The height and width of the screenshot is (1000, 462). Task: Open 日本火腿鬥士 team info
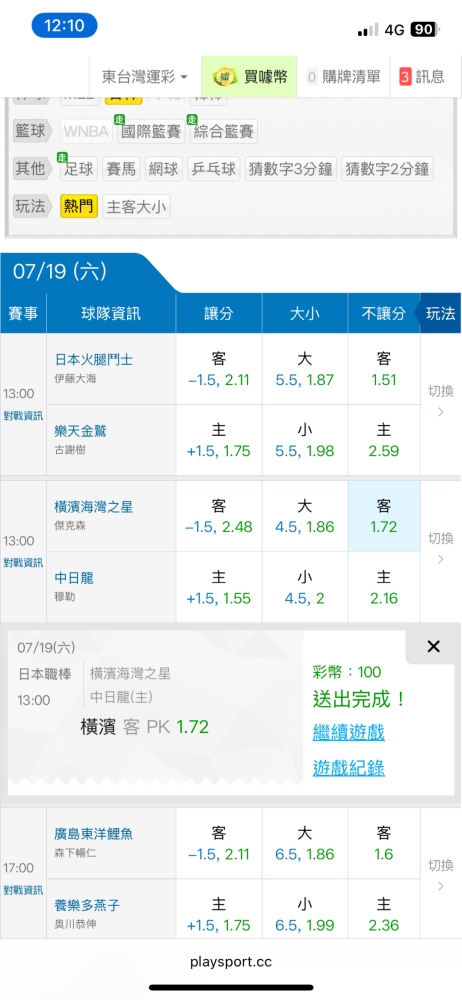pos(94,359)
